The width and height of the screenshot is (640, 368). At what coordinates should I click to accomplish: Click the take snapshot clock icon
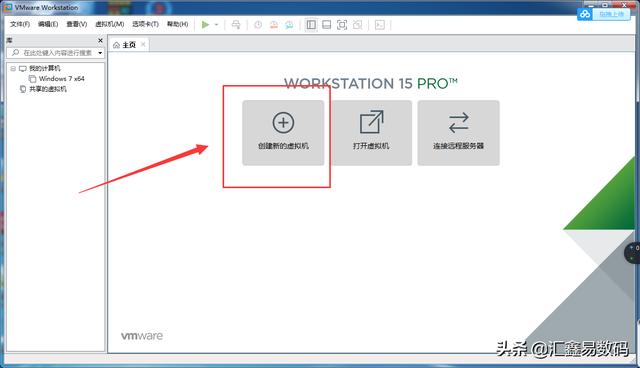pos(258,25)
